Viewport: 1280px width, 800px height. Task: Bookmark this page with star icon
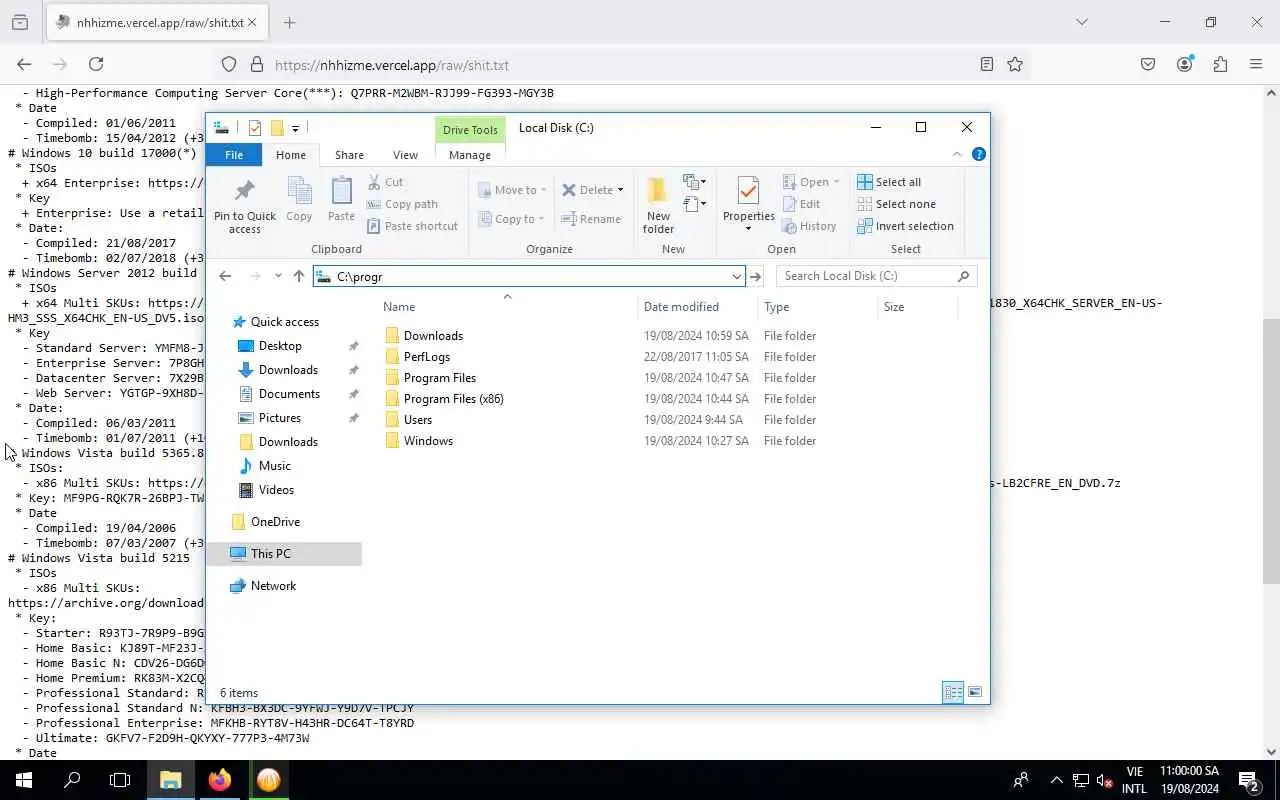1015,64
